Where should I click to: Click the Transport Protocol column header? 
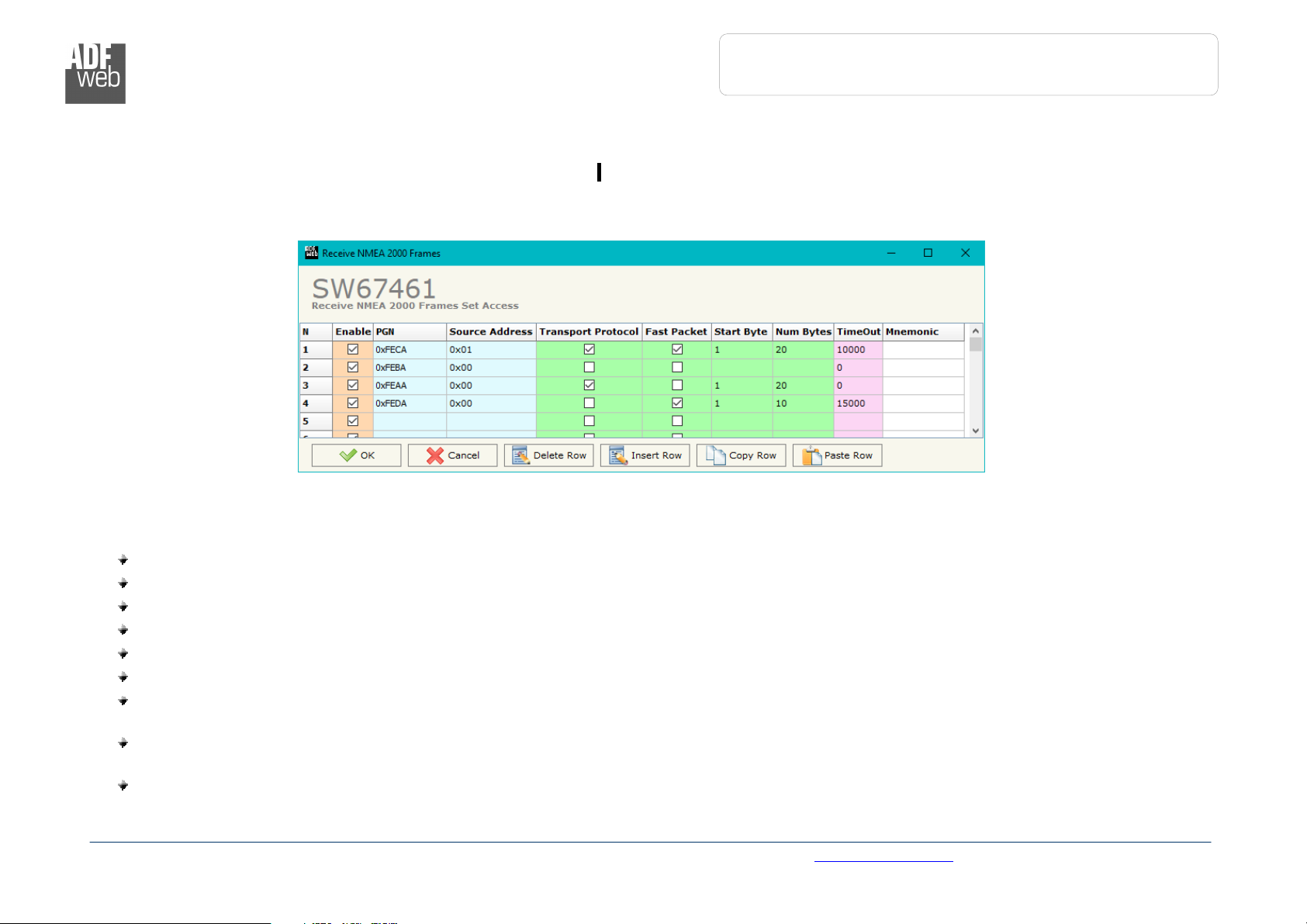pos(589,332)
